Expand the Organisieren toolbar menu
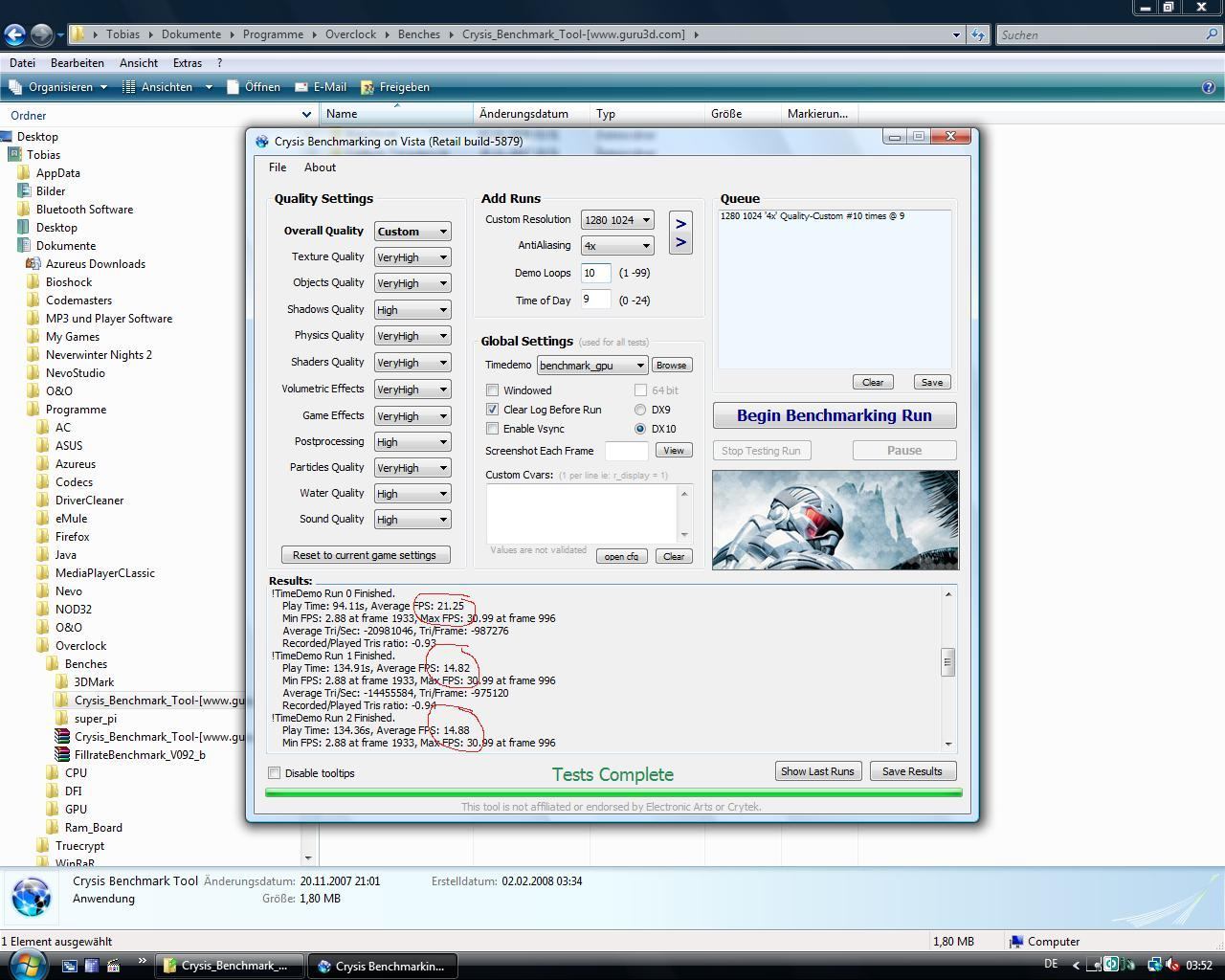The image size is (1225, 980). [x=57, y=87]
